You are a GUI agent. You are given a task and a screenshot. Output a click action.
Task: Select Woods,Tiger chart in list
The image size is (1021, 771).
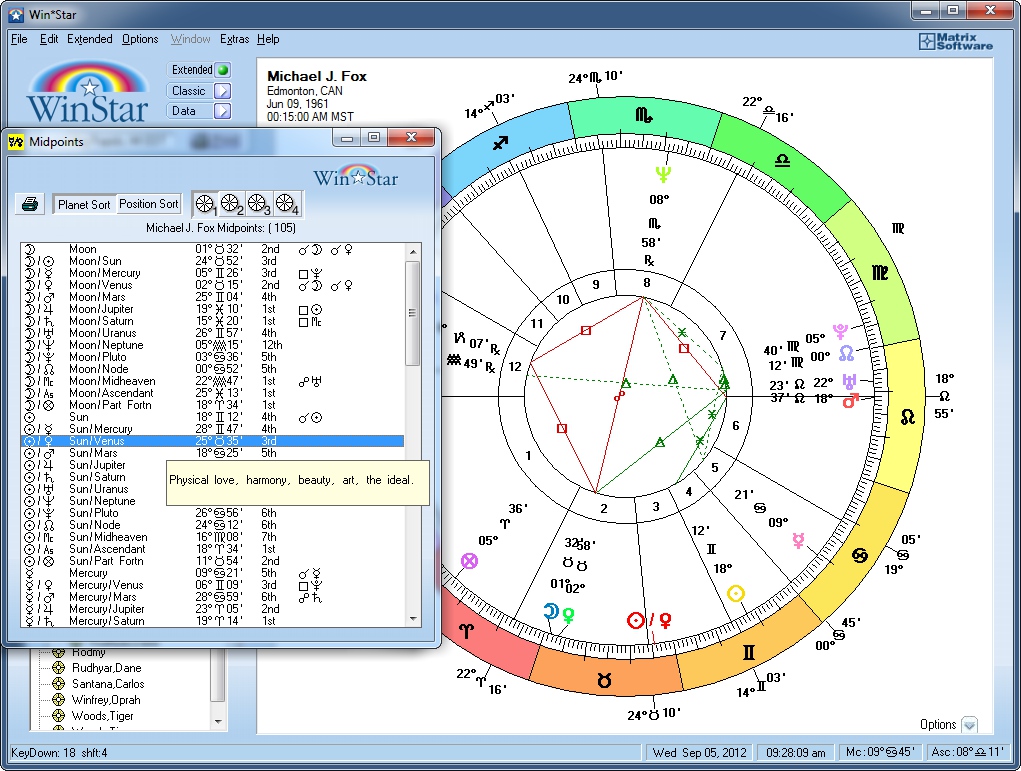click(103, 716)
